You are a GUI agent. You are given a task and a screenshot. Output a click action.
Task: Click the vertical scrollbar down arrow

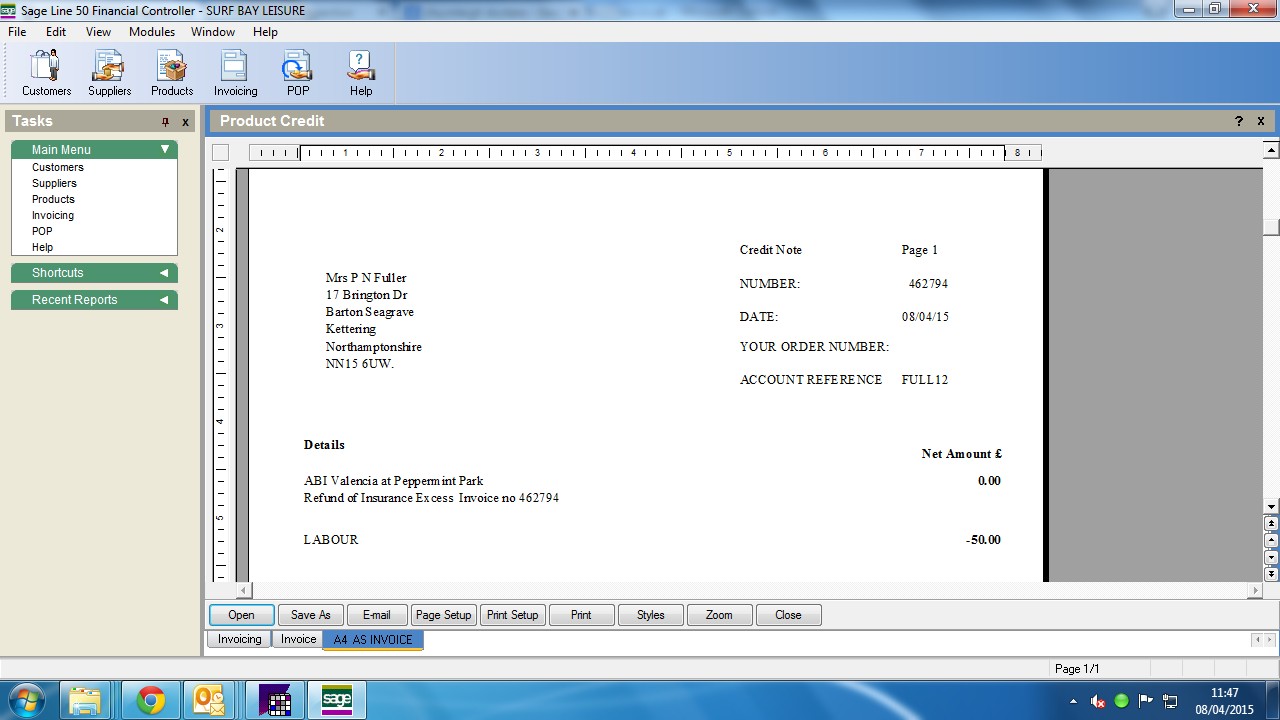[x=1271, y=507]
